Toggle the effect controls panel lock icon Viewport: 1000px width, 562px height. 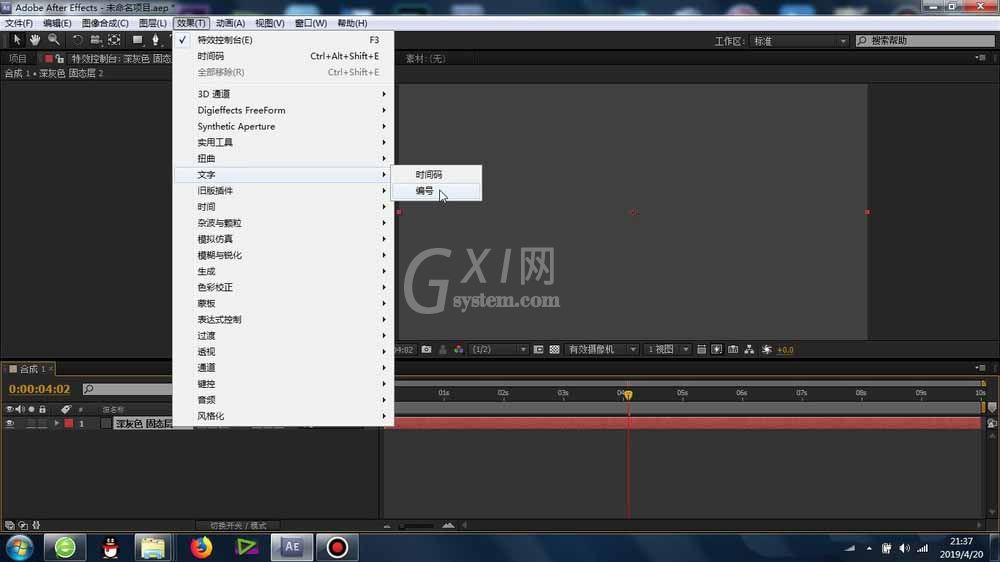[59, 59]
